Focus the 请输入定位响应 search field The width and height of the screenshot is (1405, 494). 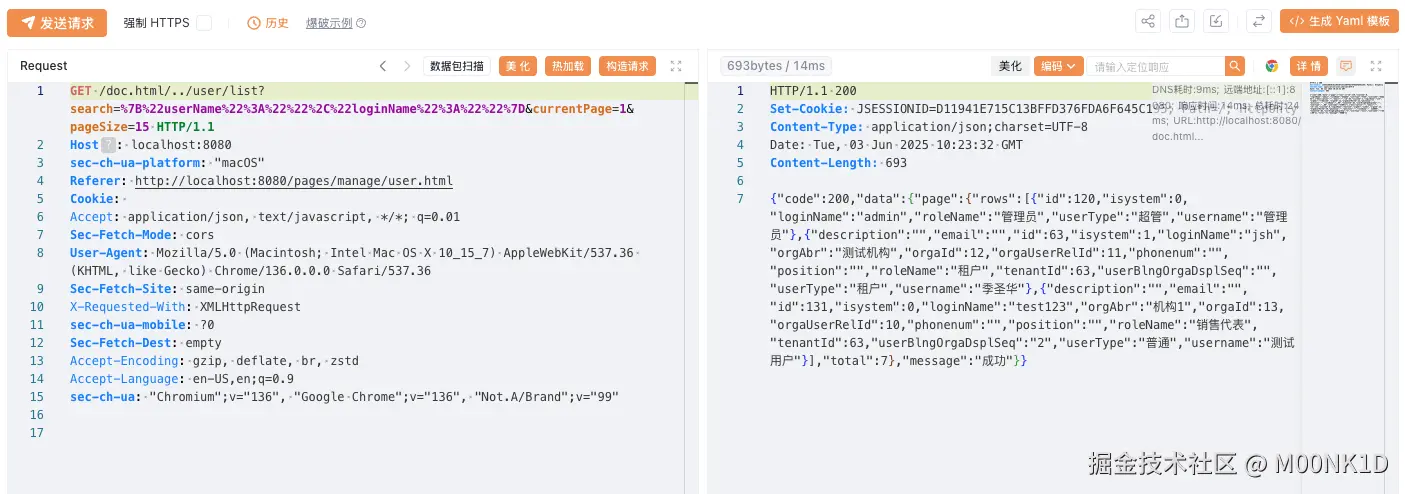(1156, 66)
